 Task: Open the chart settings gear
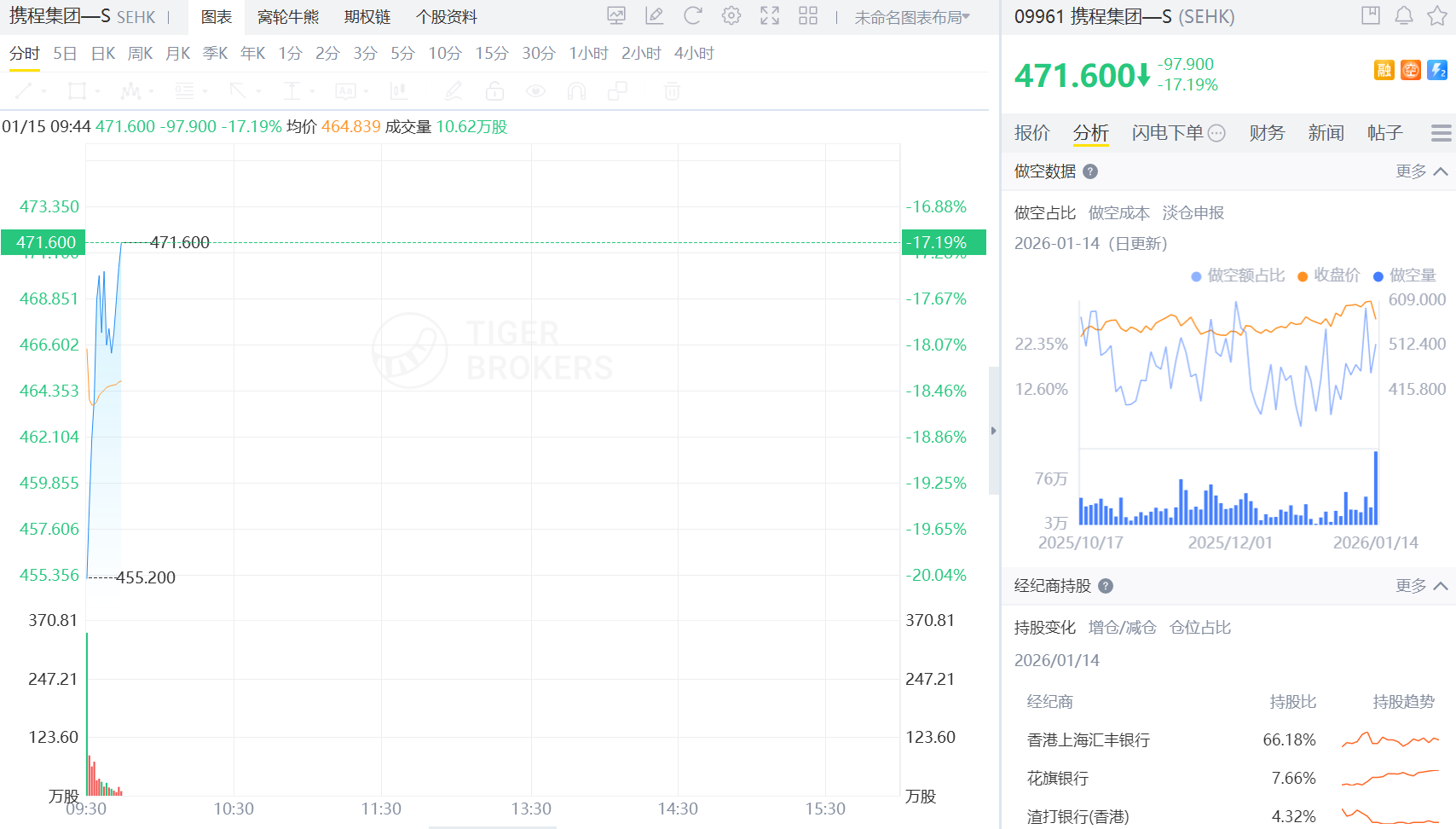pos(731,16)
